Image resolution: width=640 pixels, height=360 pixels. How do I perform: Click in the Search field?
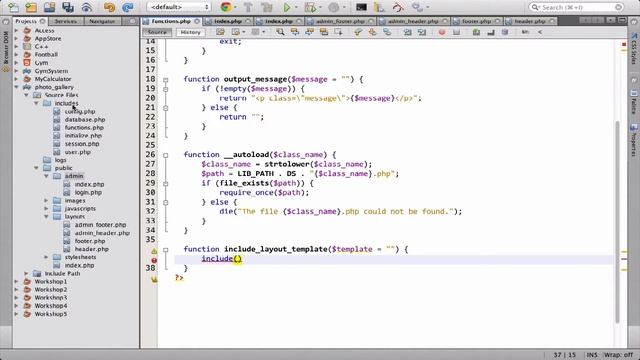click(x=576, y=7)
